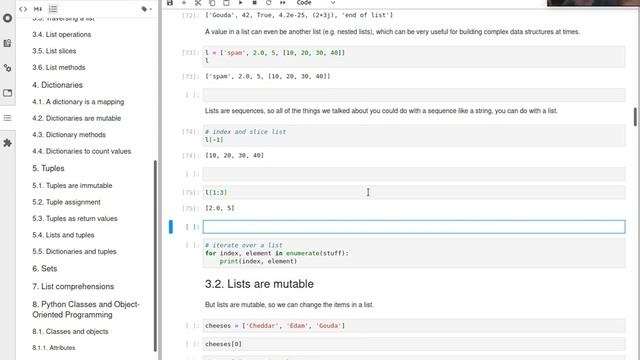Open the table of contents sidebar icon

(7, 118)
